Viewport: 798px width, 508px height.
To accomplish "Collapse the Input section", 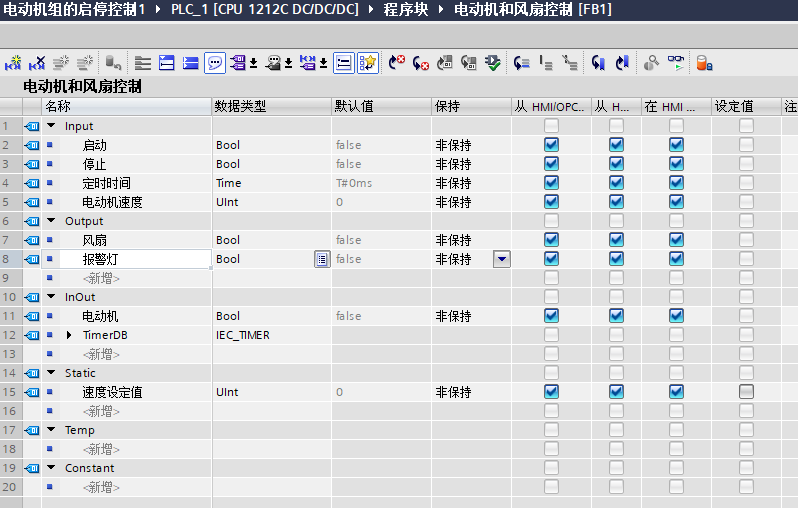I will 51,126.
